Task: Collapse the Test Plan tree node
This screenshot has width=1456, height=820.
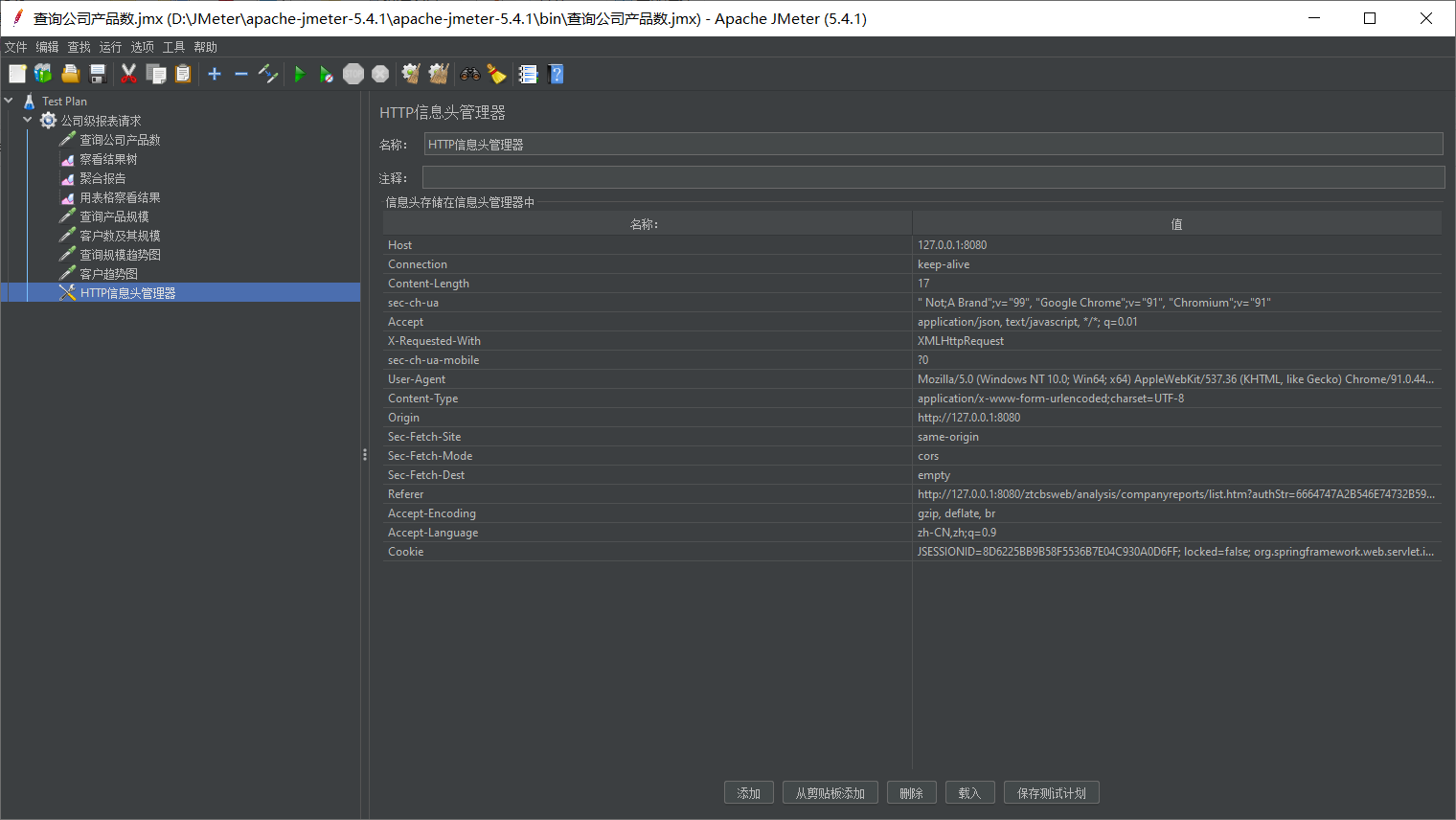Action: 9,101
